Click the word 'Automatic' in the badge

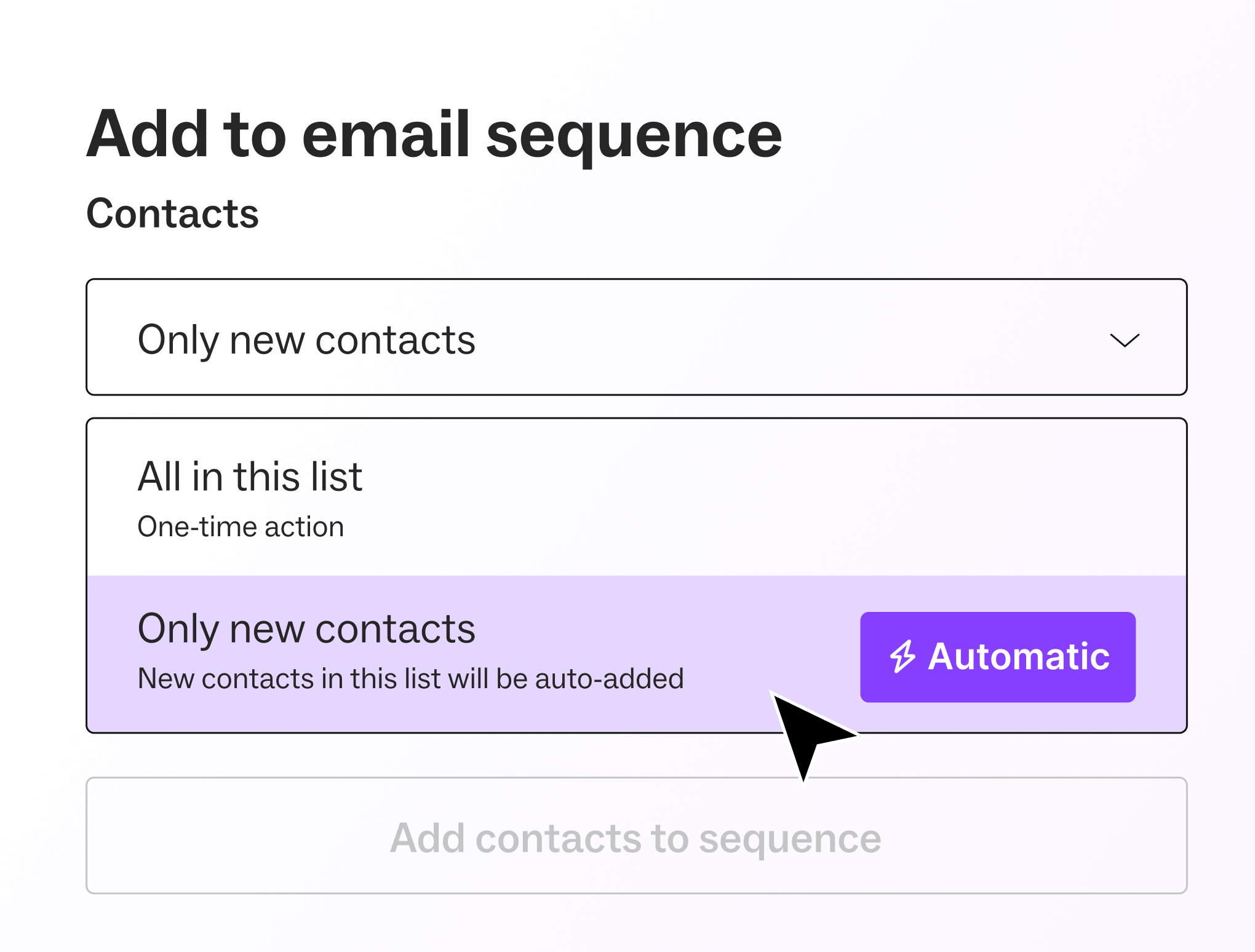(x=1019, y=657)
